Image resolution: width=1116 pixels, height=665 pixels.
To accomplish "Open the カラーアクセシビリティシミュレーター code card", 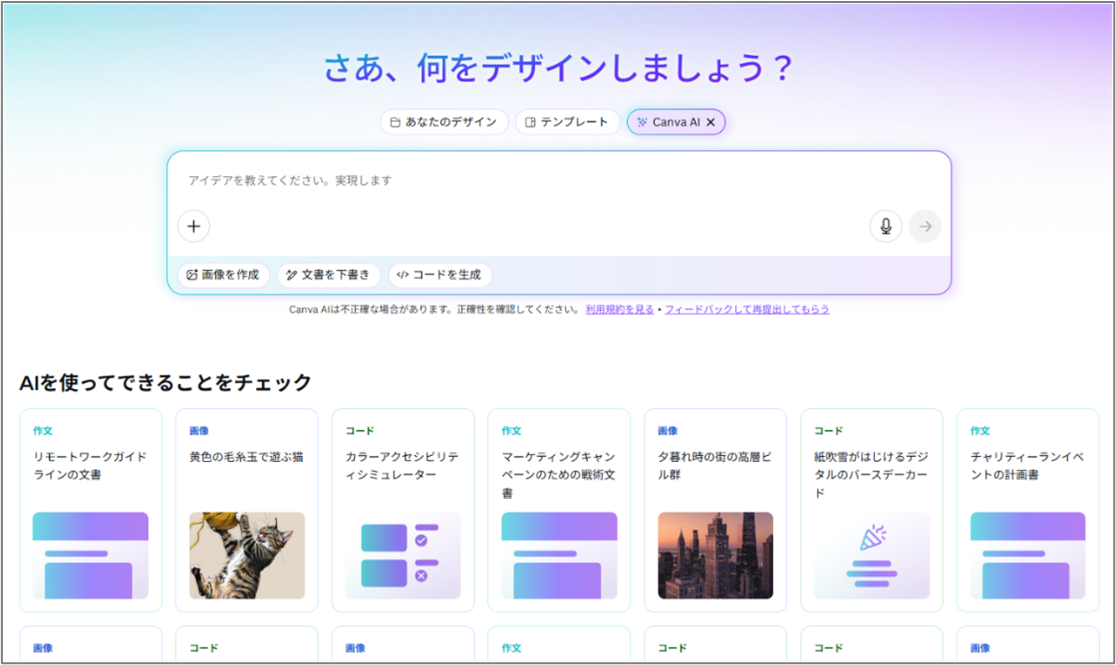I will click(x=402, y=510).
